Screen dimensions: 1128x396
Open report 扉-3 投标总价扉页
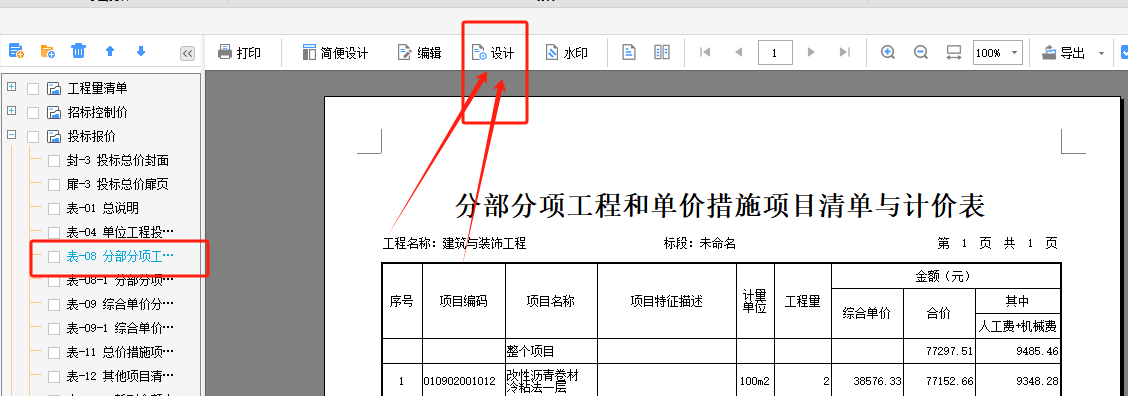tap(118, 184)
